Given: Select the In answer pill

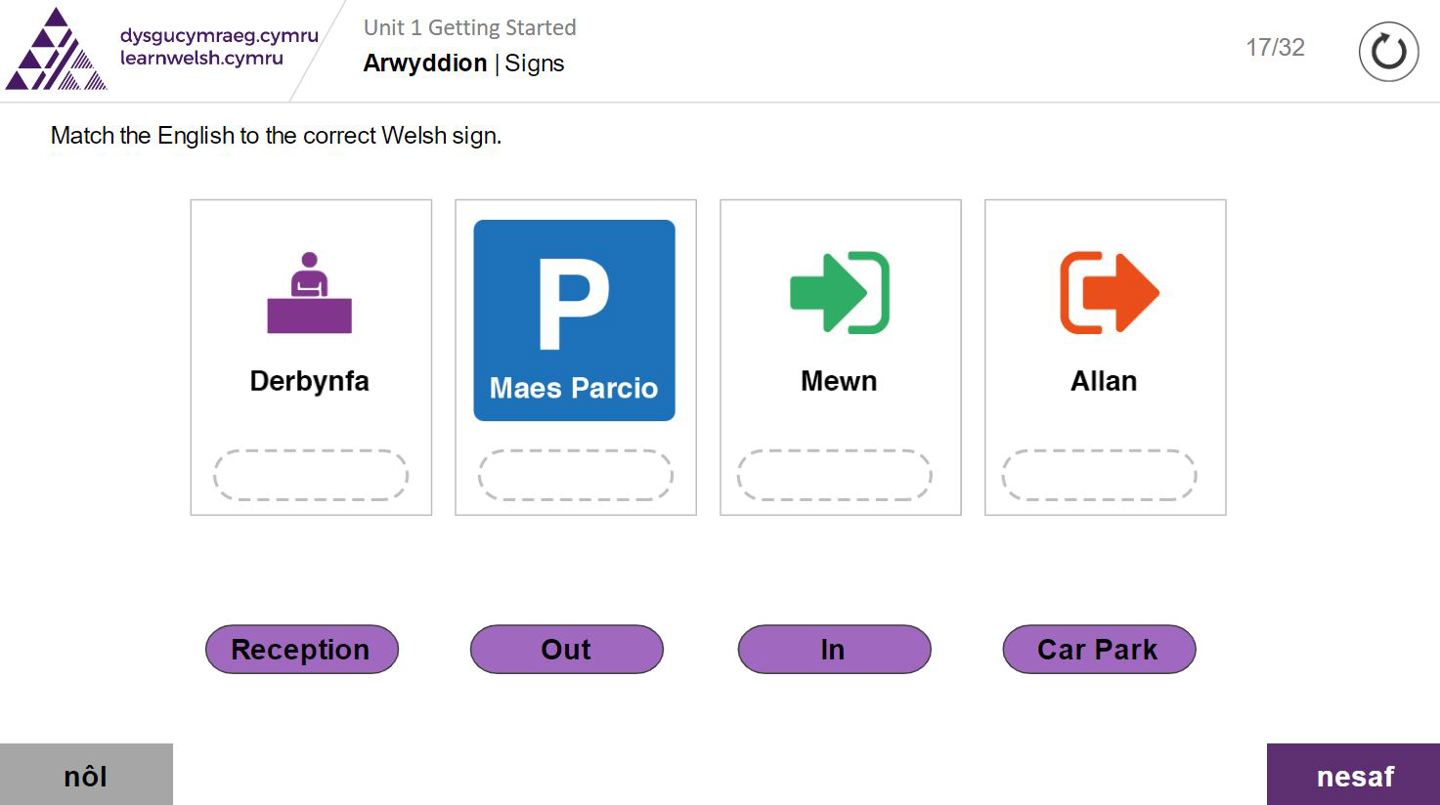Looking at the screenshot, I should [x=833, y=649].
